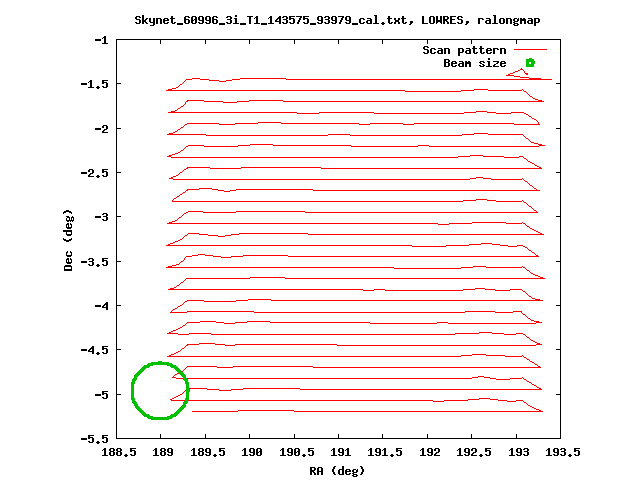
Task: Click the red scan pattern legend line
Action: [x=530, y=49]
